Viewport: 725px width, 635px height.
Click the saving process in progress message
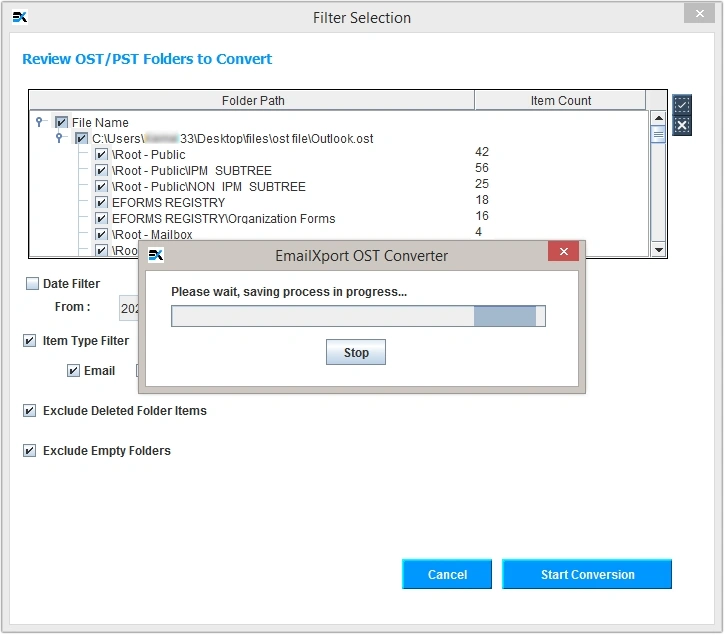click(289, 292)
